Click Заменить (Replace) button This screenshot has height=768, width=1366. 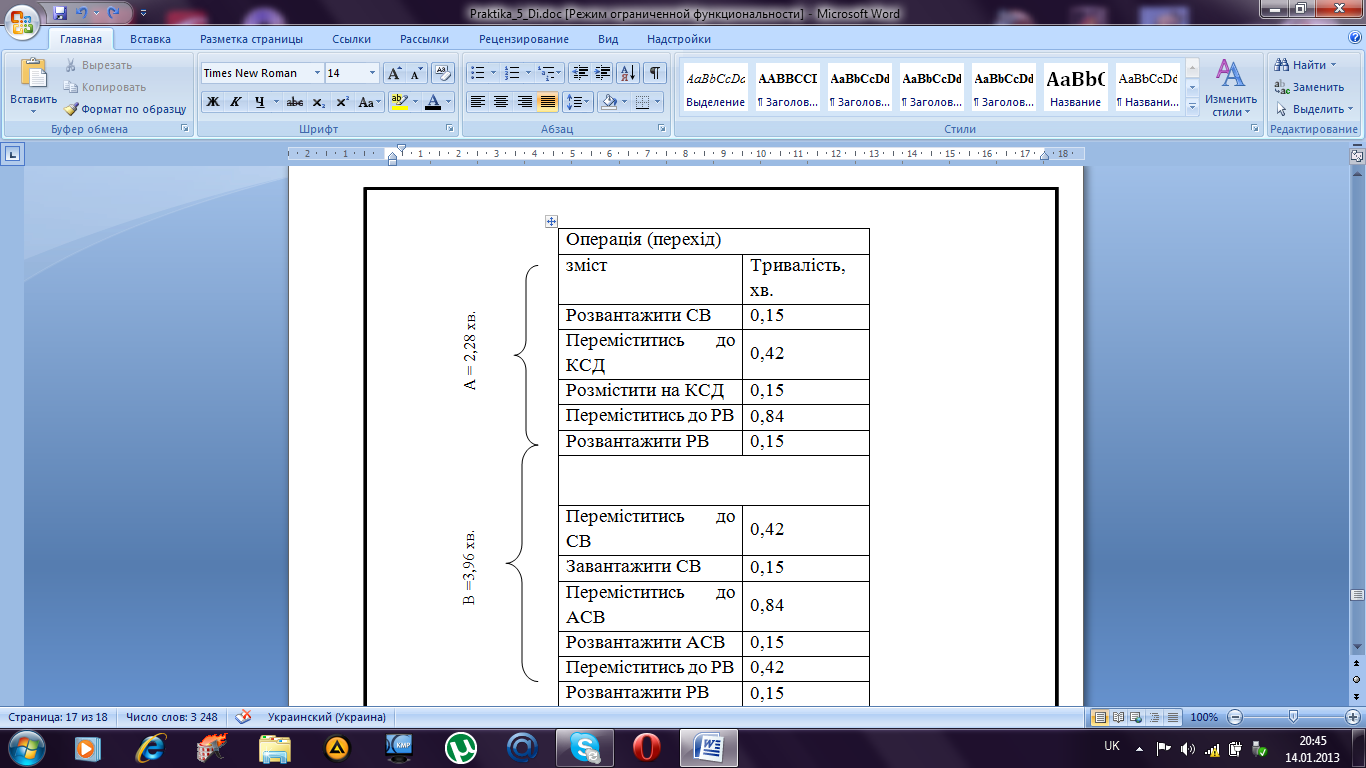pos(1309,87)
